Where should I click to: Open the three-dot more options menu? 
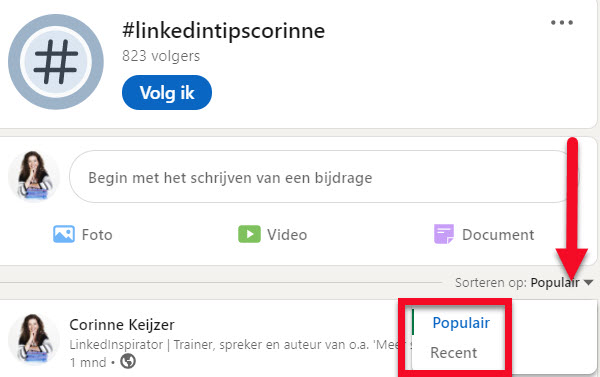click(562, 23)
